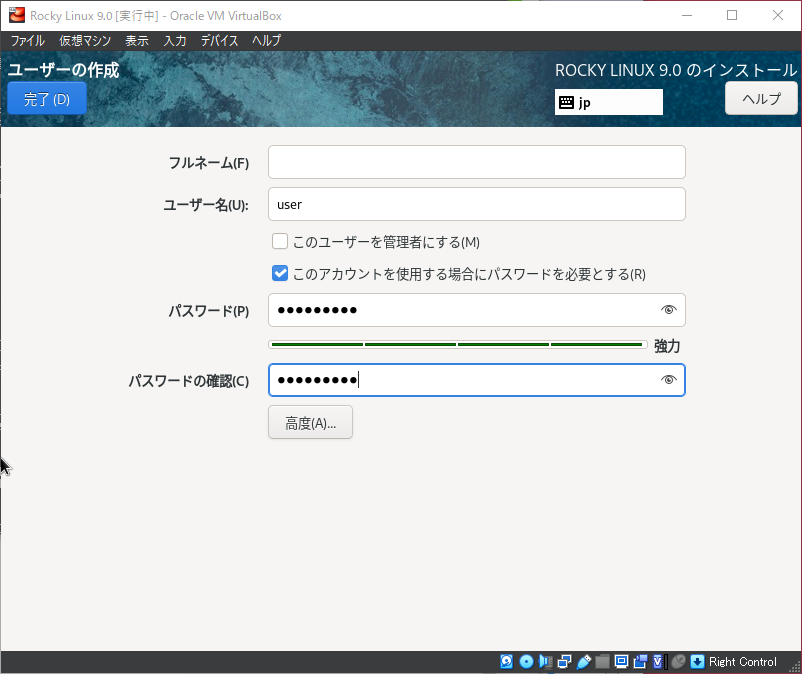Viewport: 802px width, 674px height.
Task: Click the hard disk activity icon in status bar
Action: (506, 661)
